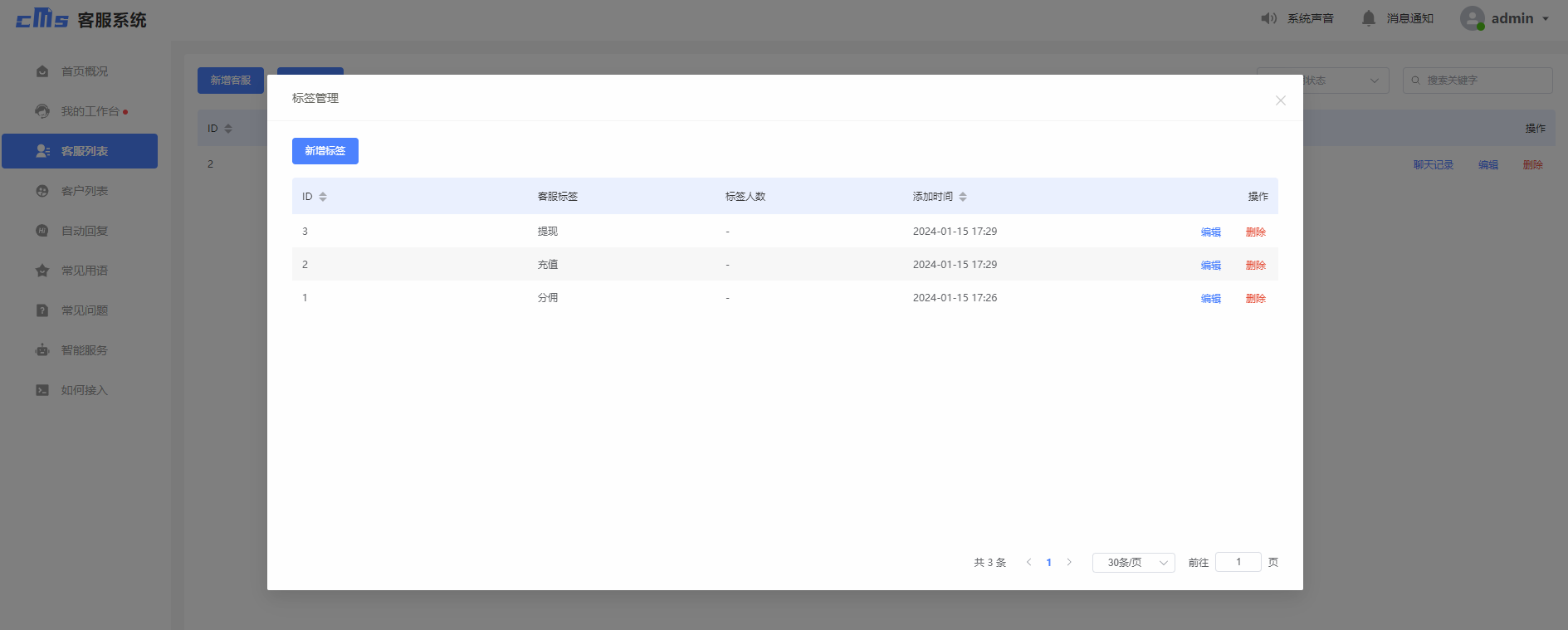
Task: Delete the 充值 tag row
Action: (x=1256, y=266)
